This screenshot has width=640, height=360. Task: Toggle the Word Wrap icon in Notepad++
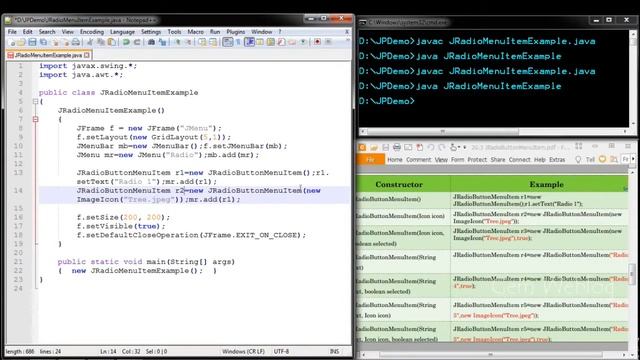pyautogui.click(x=228, y=42)
